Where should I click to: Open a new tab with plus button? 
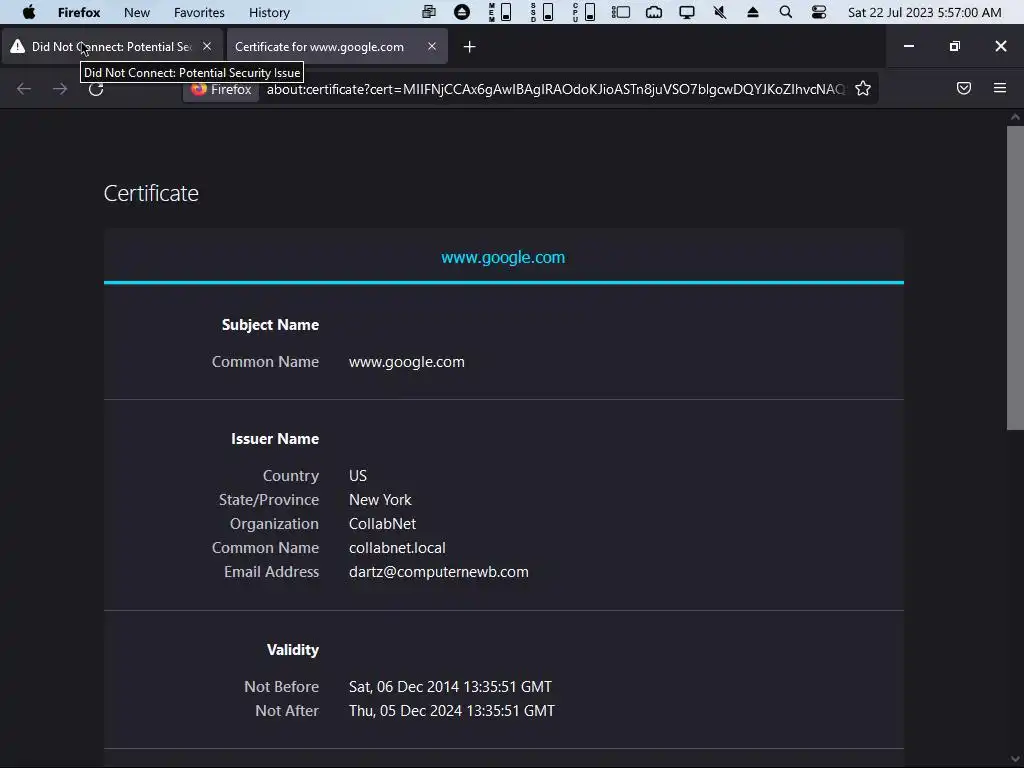click(470, 46)
